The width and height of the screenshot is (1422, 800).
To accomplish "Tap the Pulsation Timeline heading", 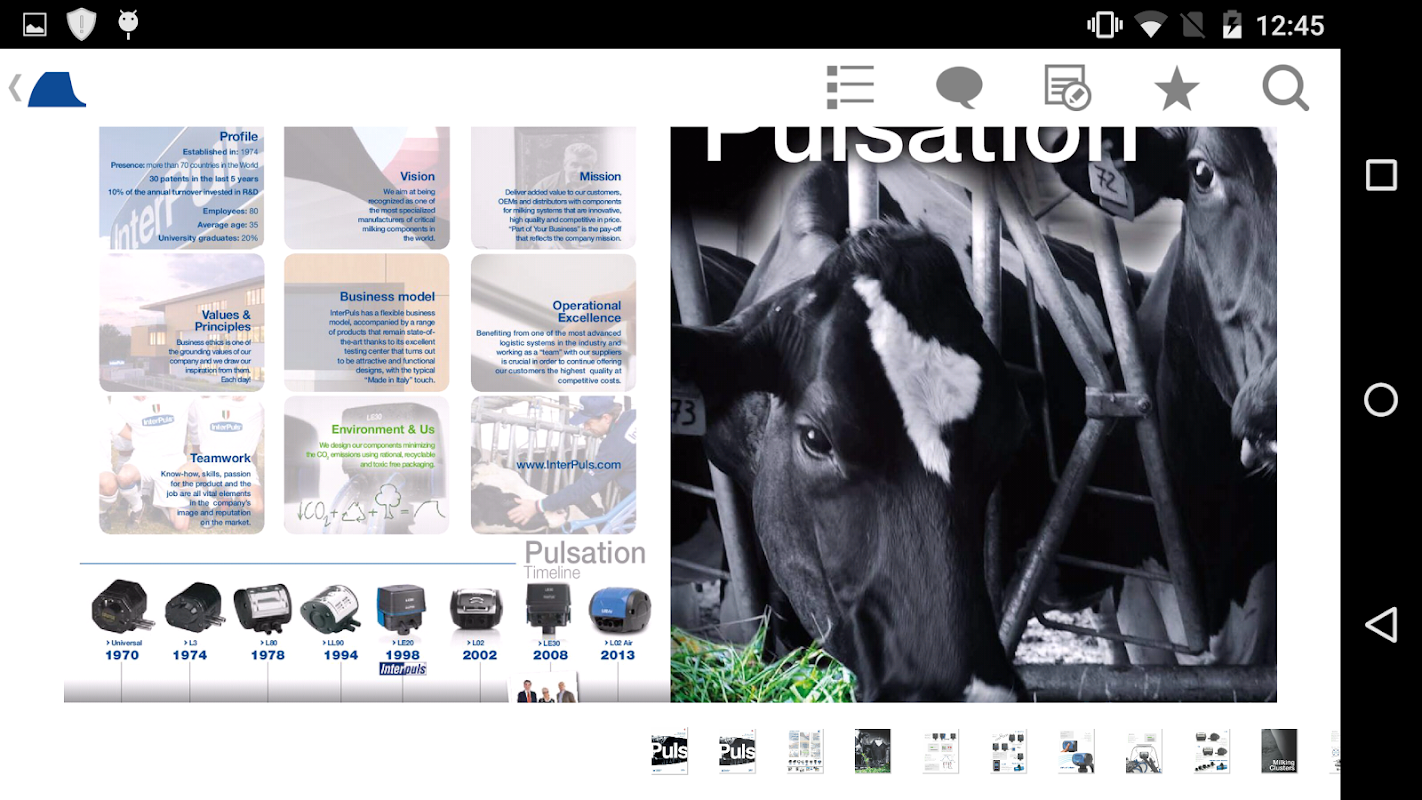I will coord(584,559).
